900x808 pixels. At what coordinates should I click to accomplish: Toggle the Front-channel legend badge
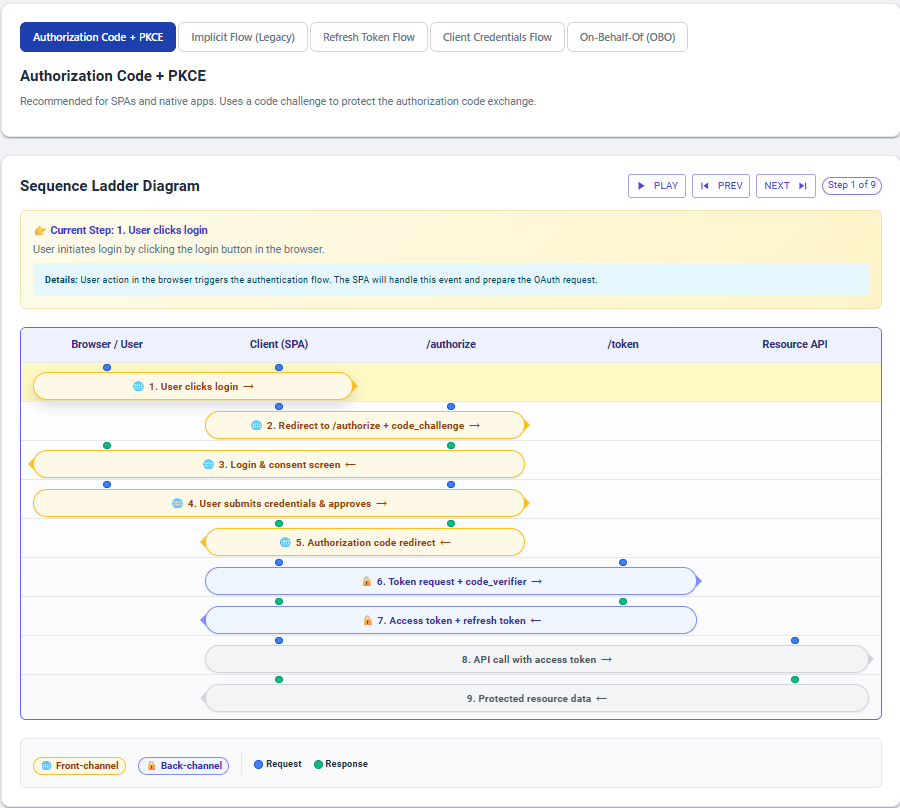click(79, 765)
